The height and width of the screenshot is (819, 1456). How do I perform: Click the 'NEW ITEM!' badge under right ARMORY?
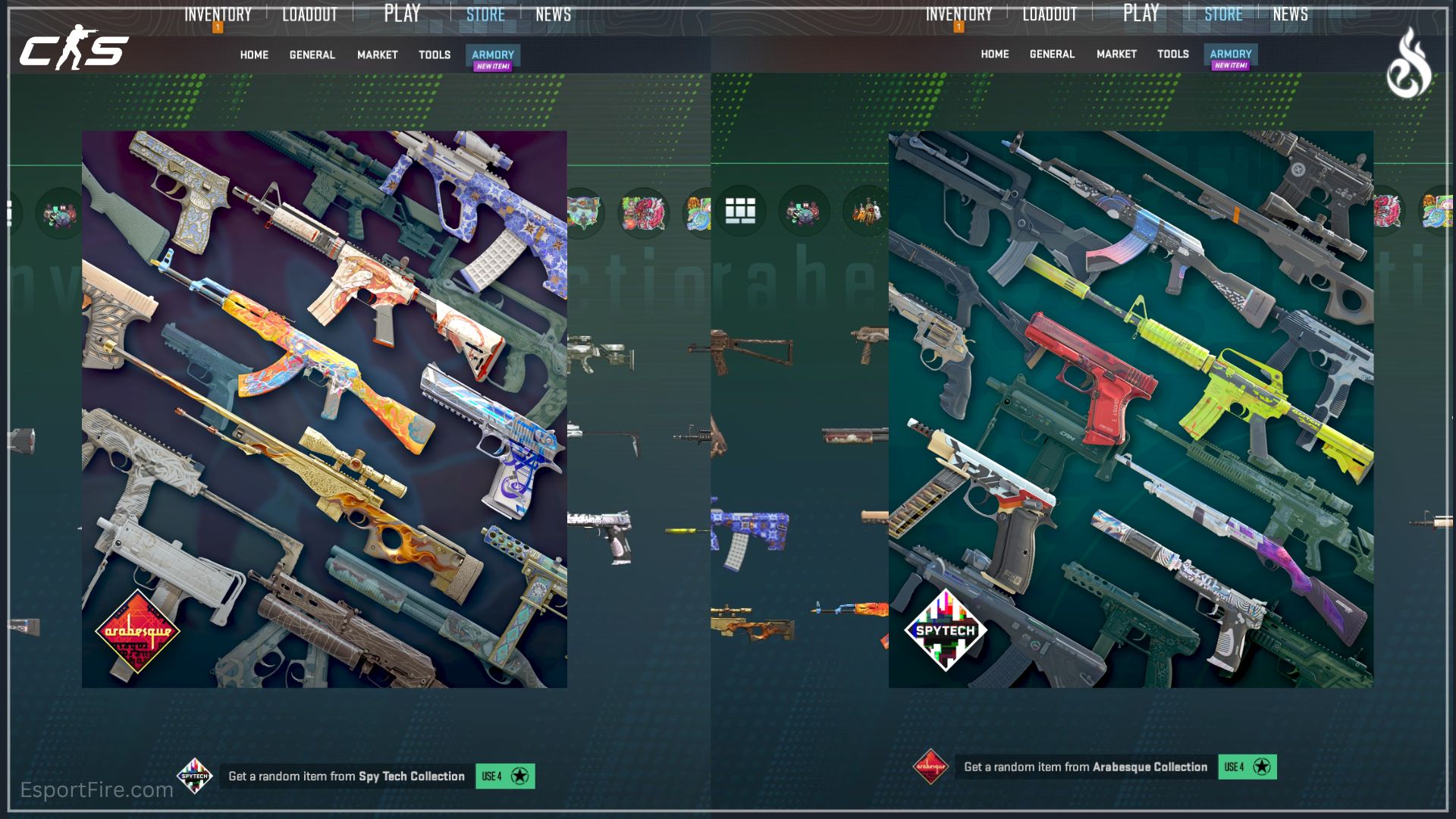(x=1231, y=65)
